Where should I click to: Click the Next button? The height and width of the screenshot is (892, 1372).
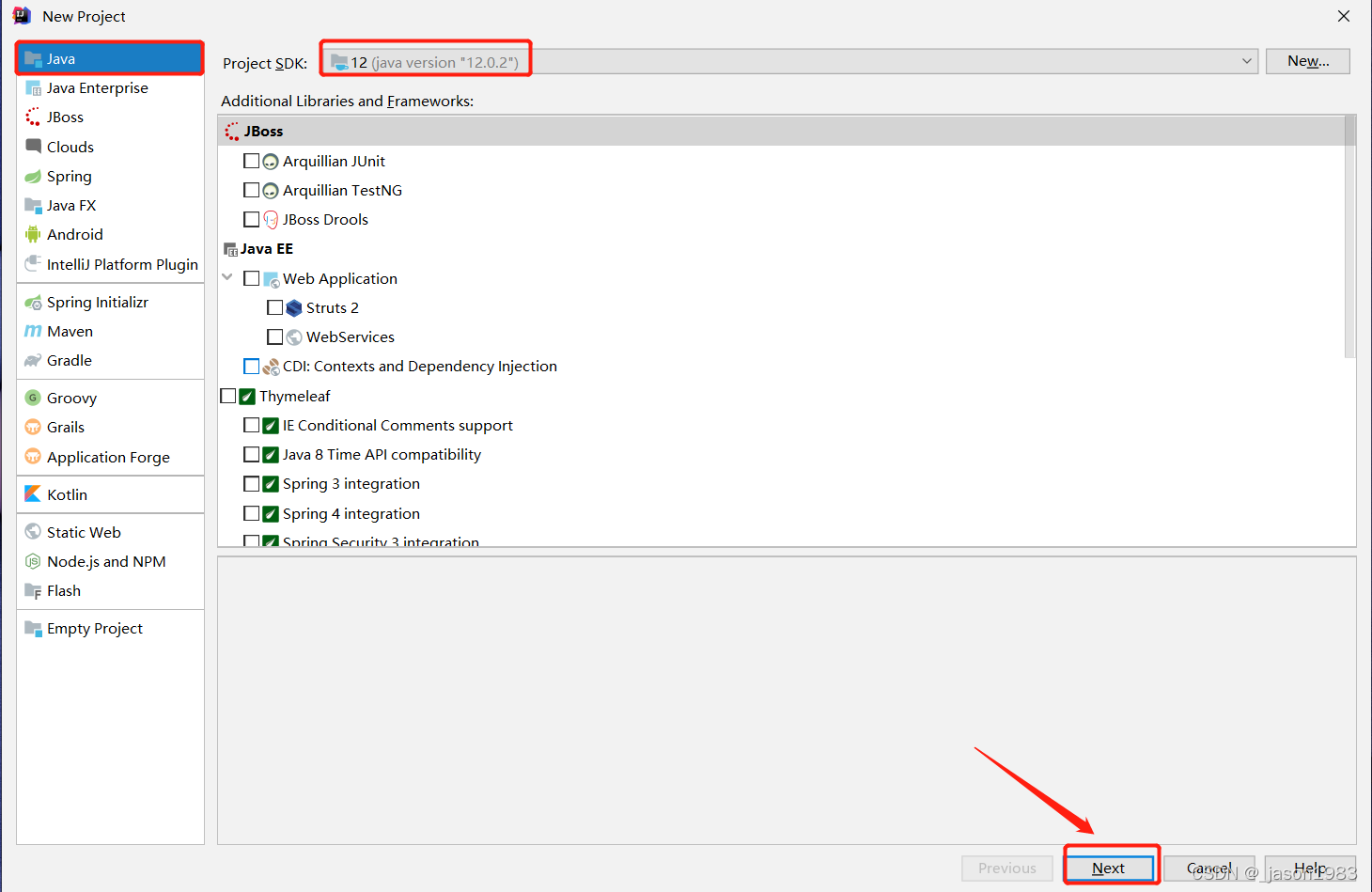(x=1109, y=868)
